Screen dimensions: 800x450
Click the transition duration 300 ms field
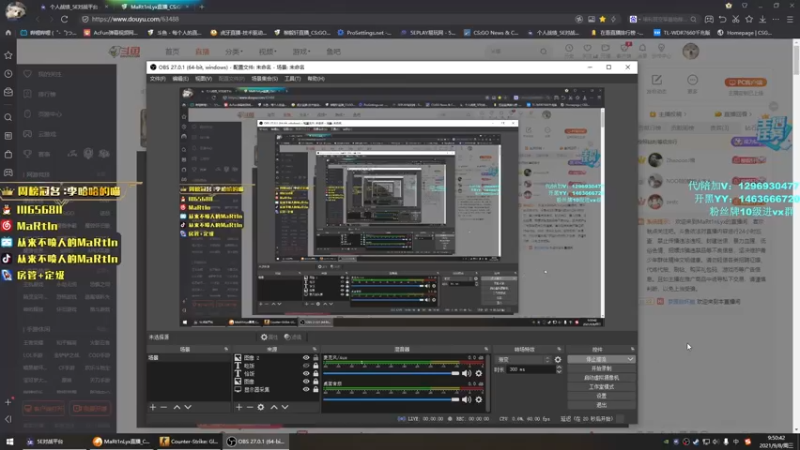530,369
